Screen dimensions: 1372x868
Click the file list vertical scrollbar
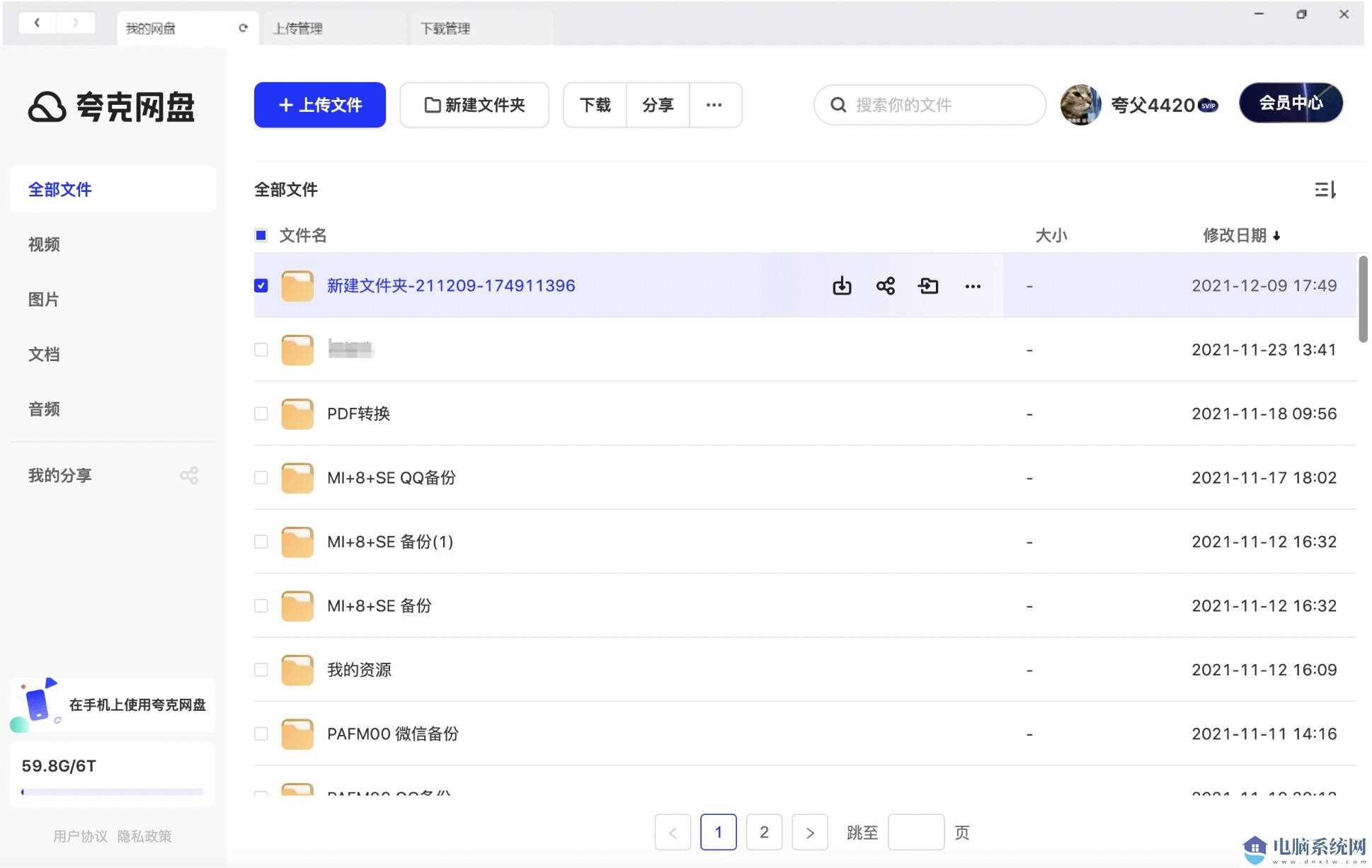tap(1363, 299)
